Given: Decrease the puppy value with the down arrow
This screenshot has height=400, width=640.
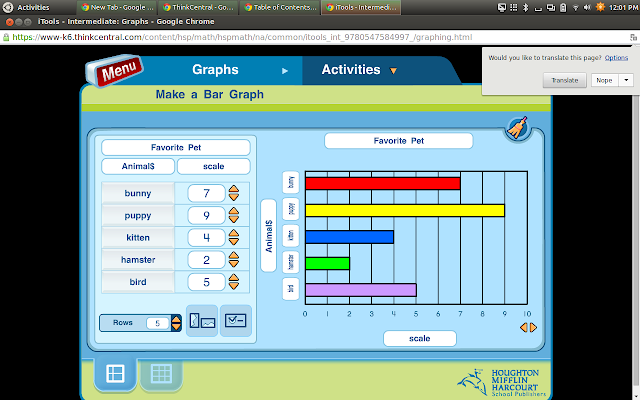Looking at the screenshot, I should coord(233,219).
